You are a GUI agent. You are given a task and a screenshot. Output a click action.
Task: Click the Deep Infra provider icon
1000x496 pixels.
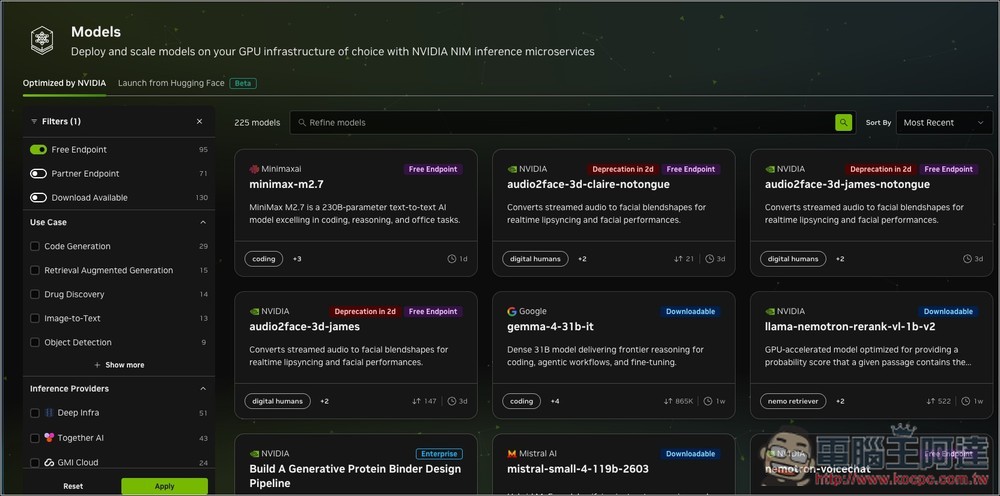[49, 412]
